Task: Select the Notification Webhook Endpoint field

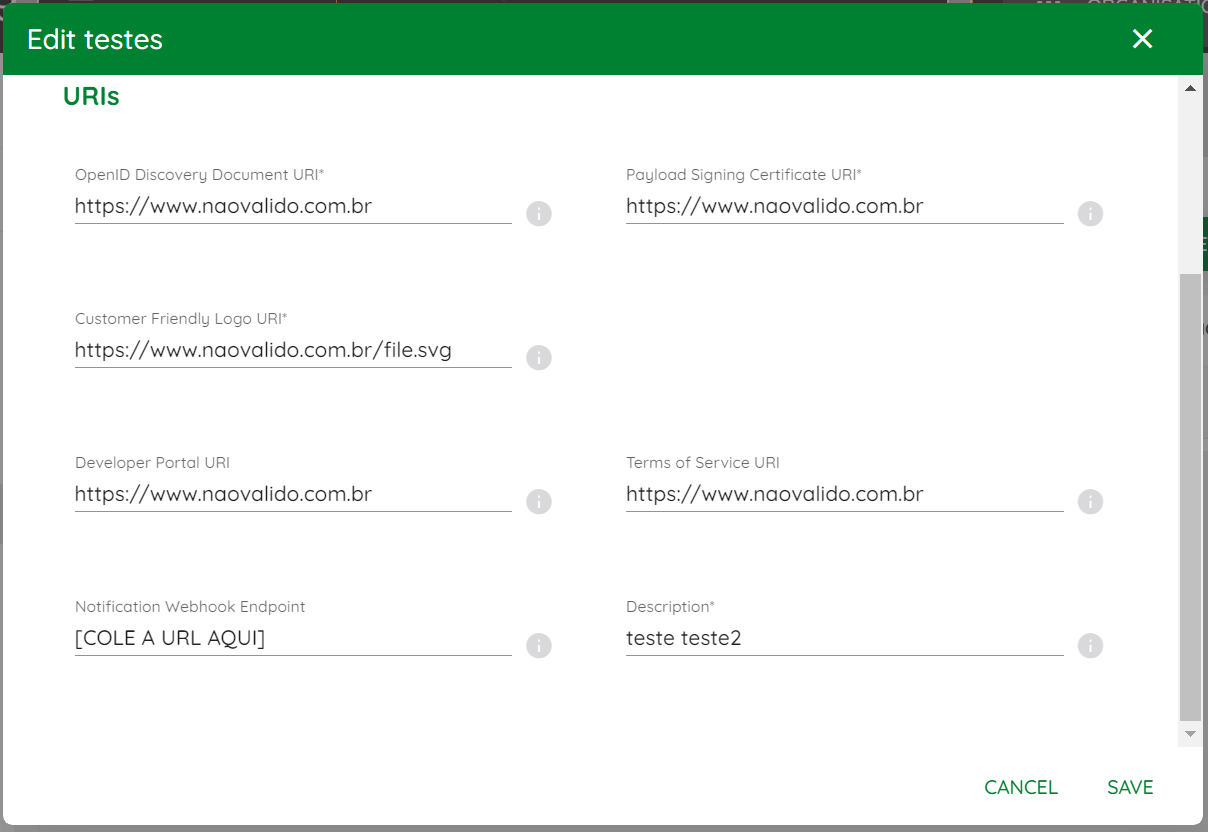Action: 293,639
